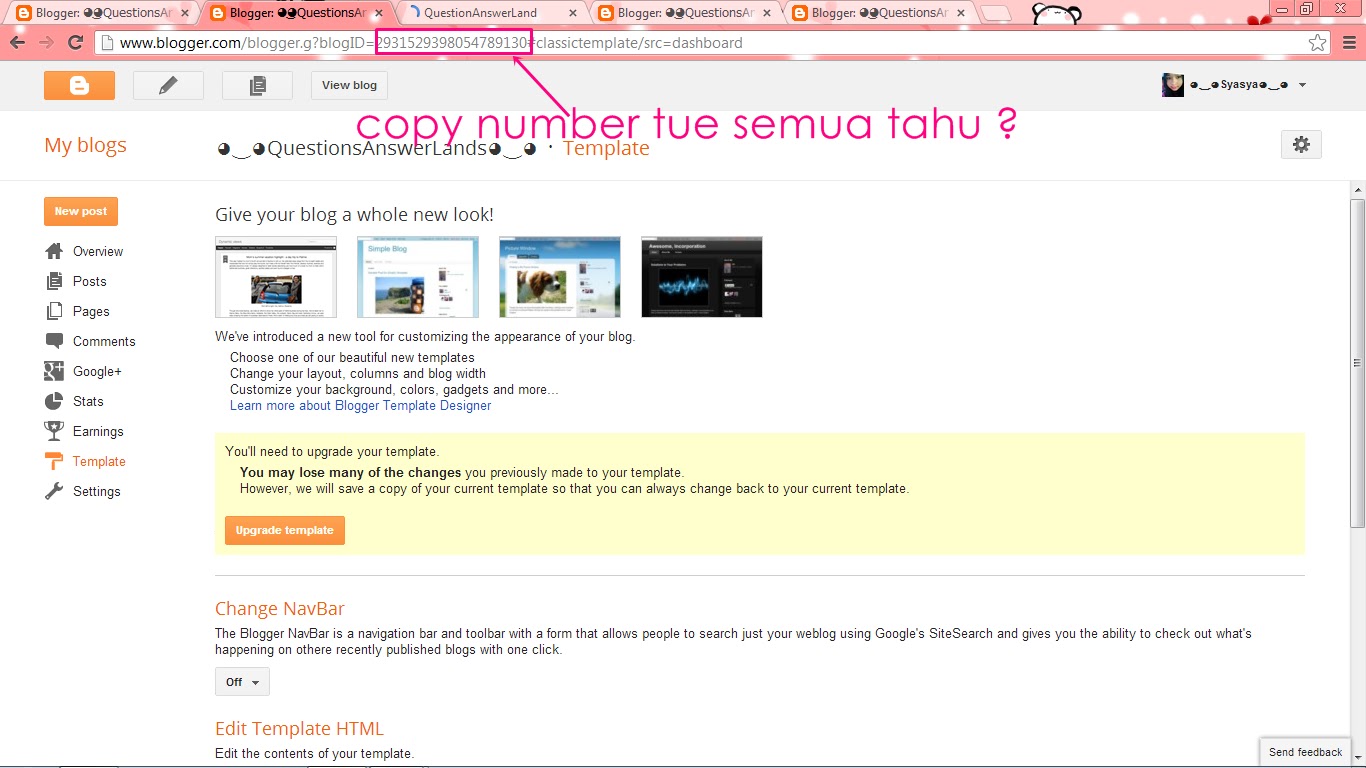Open the Settings menu item

point(97,491)
